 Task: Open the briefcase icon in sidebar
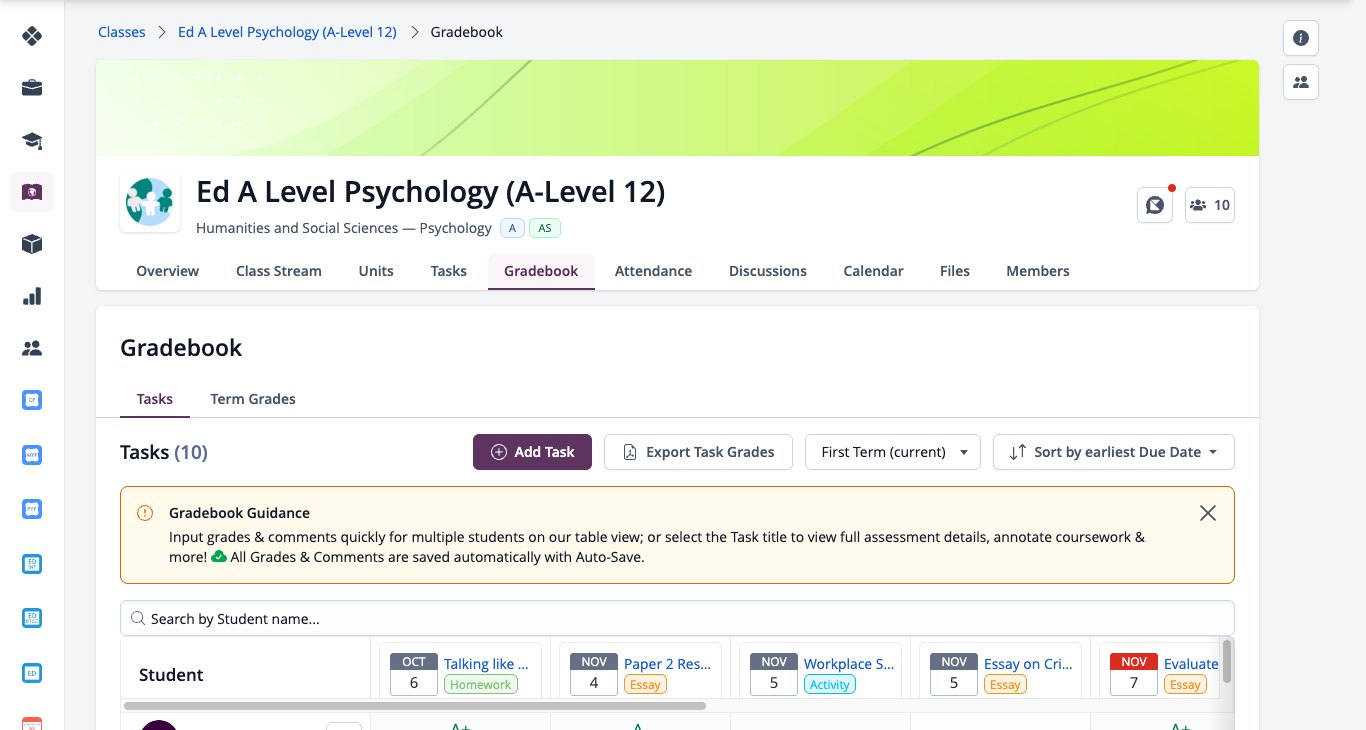click(x=32, y=88)
